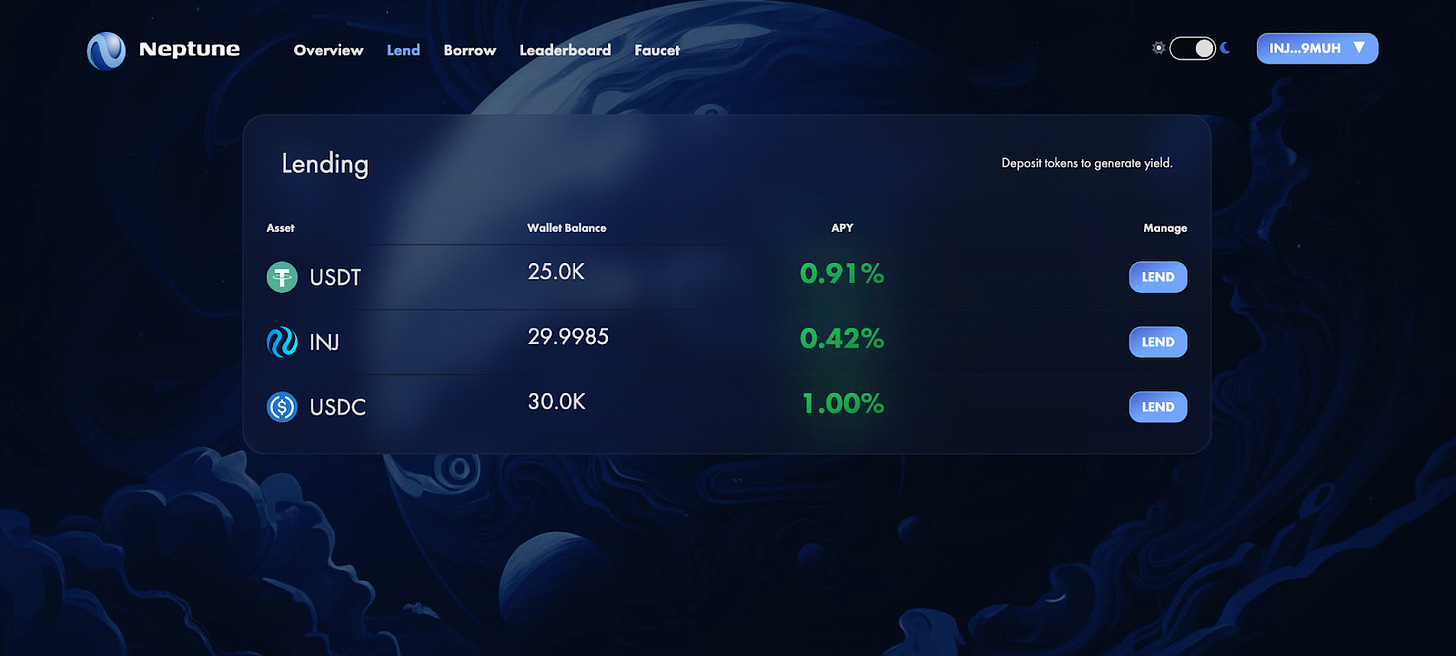Image resolution: width=1456 pixels, height=656 pixels.
Task: Click the 30.0K wallet balance
Action: coord(557,402)
